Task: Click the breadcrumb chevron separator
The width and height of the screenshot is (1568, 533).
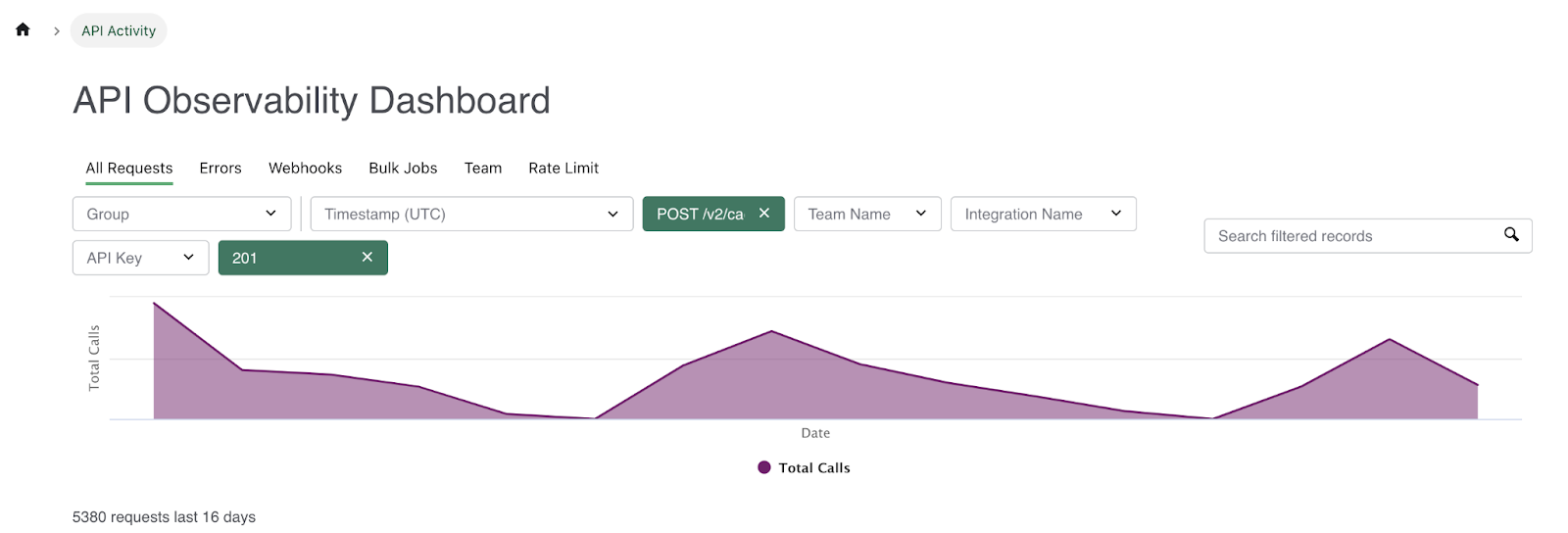Action: [x=56, y=31]
